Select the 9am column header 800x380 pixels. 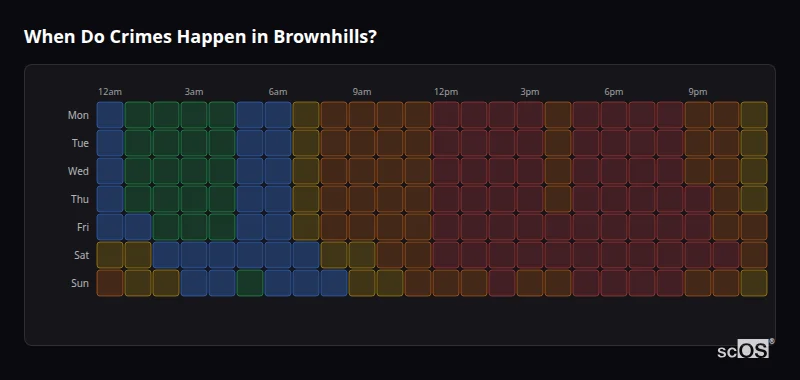(362, 92)
